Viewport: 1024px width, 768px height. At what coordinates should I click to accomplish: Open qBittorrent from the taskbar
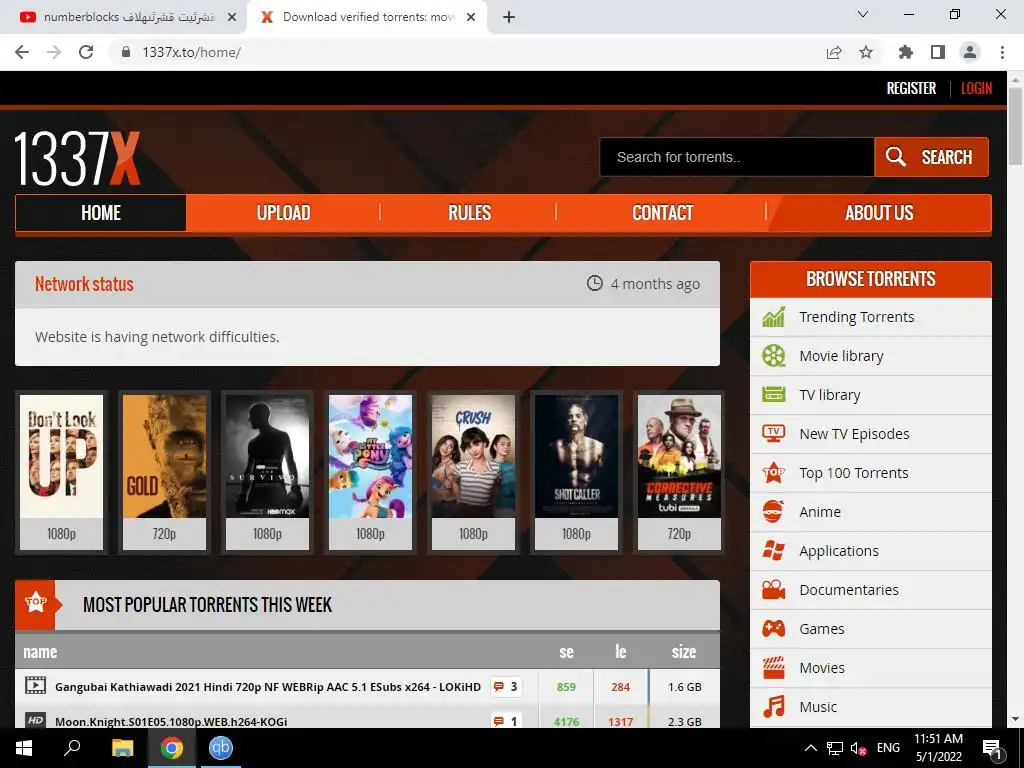click(221, 748)
